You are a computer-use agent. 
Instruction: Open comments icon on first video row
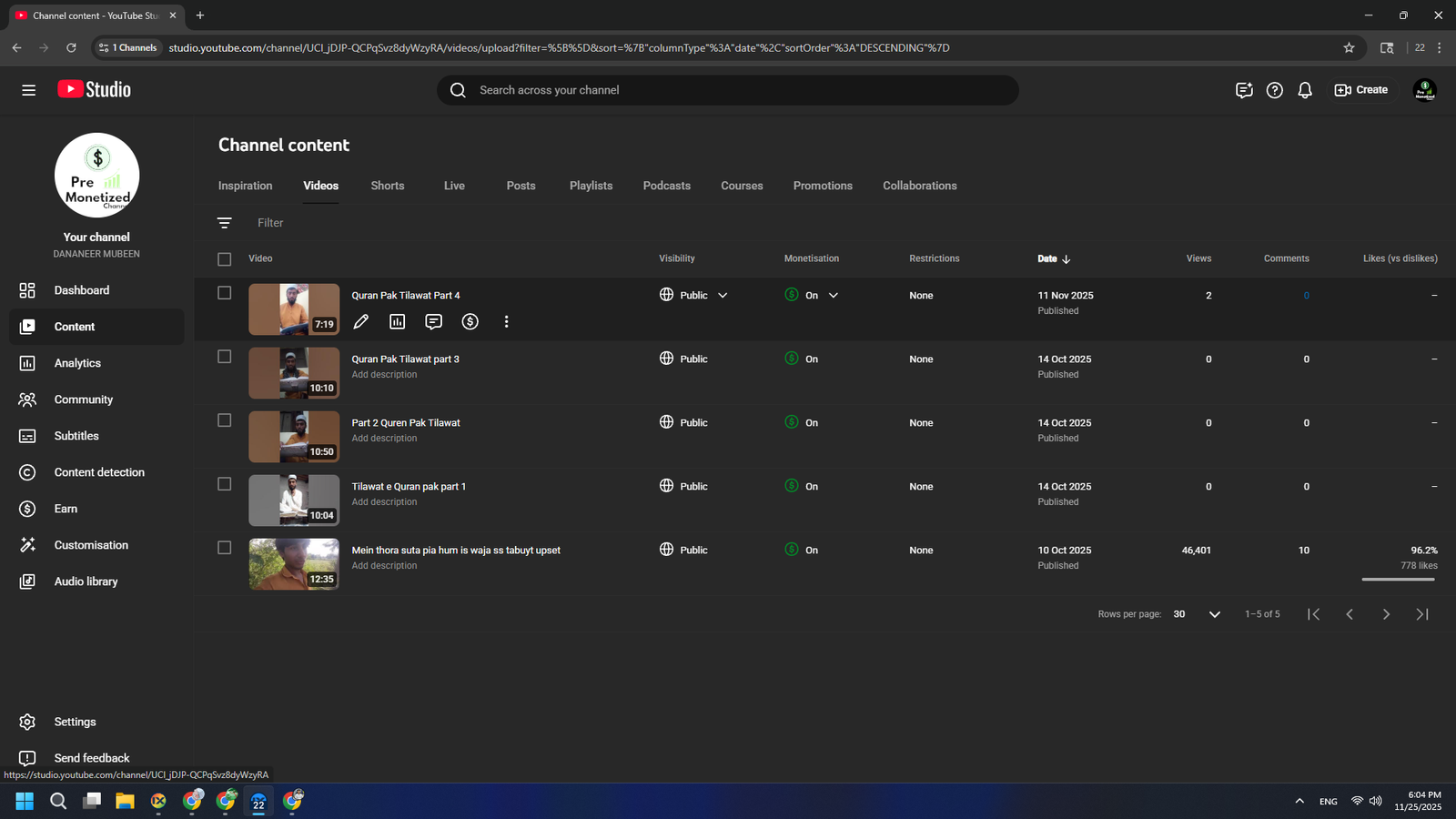pos(434,321)
